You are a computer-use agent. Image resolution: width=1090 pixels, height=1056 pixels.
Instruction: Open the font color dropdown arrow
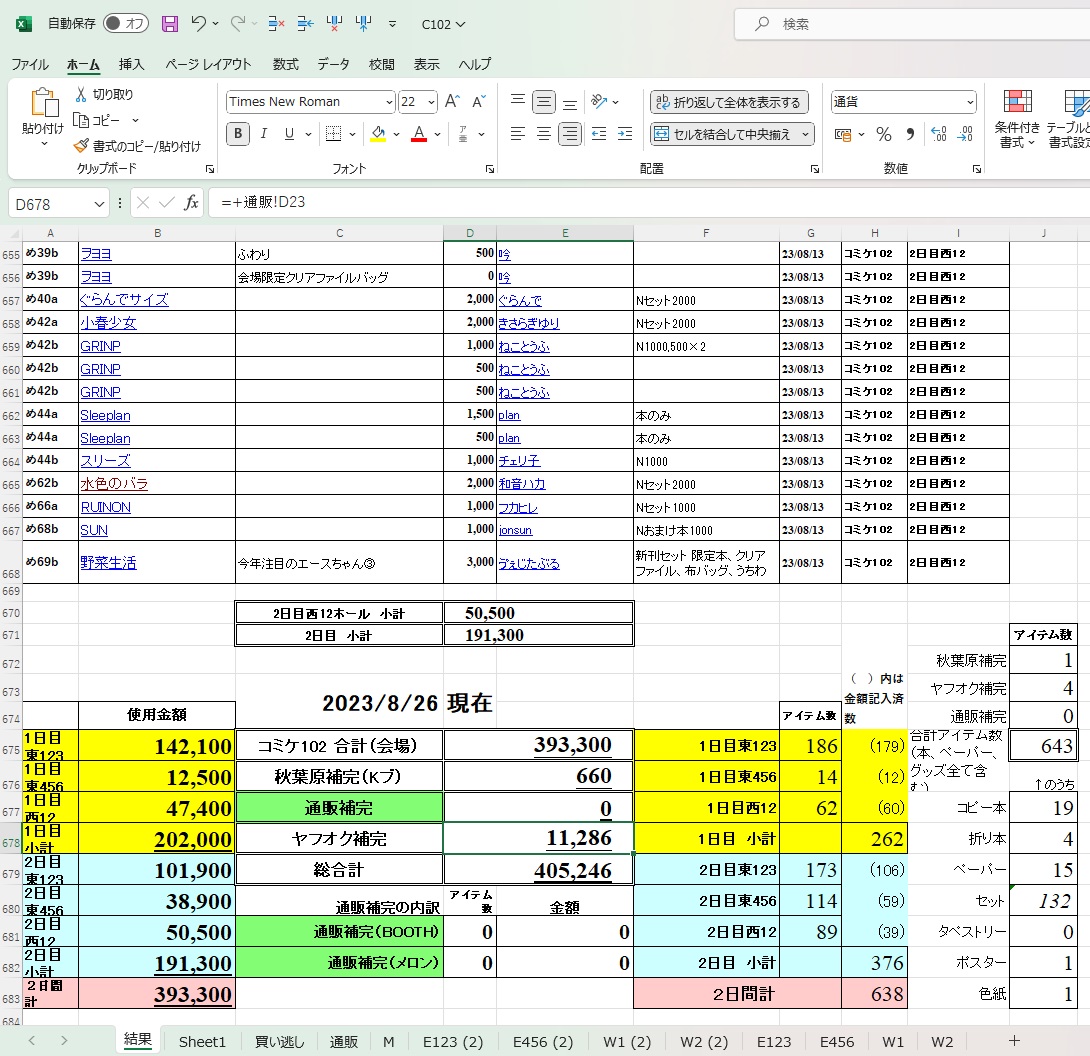pos(437,134)
